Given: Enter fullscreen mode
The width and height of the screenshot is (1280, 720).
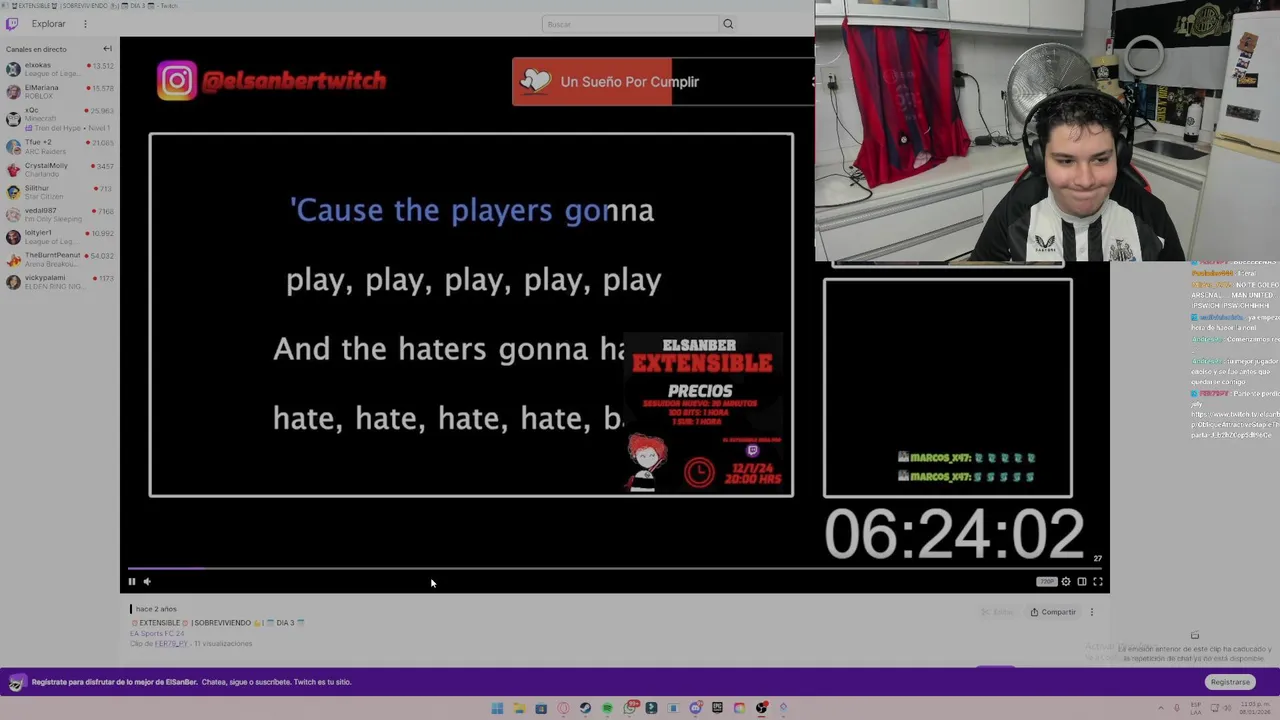Looking at the screenshot, I should [1098, 581].
